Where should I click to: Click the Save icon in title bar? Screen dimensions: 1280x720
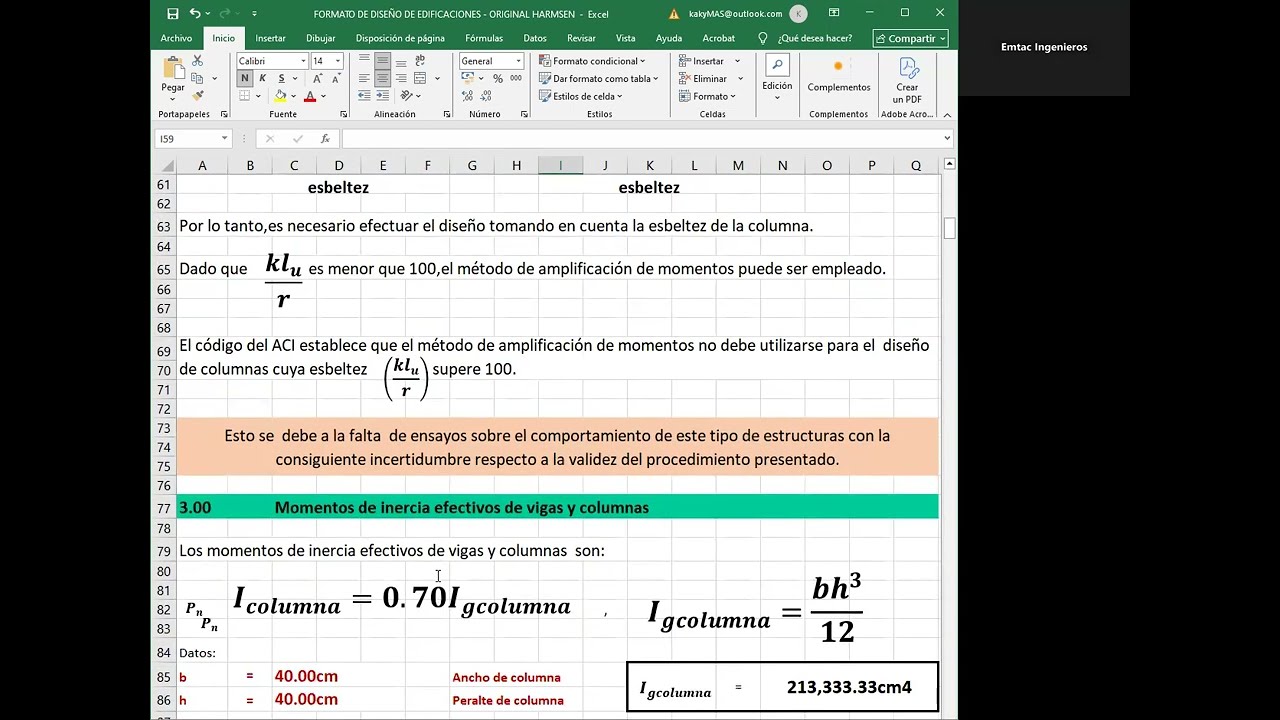click(x=173, y=13)
